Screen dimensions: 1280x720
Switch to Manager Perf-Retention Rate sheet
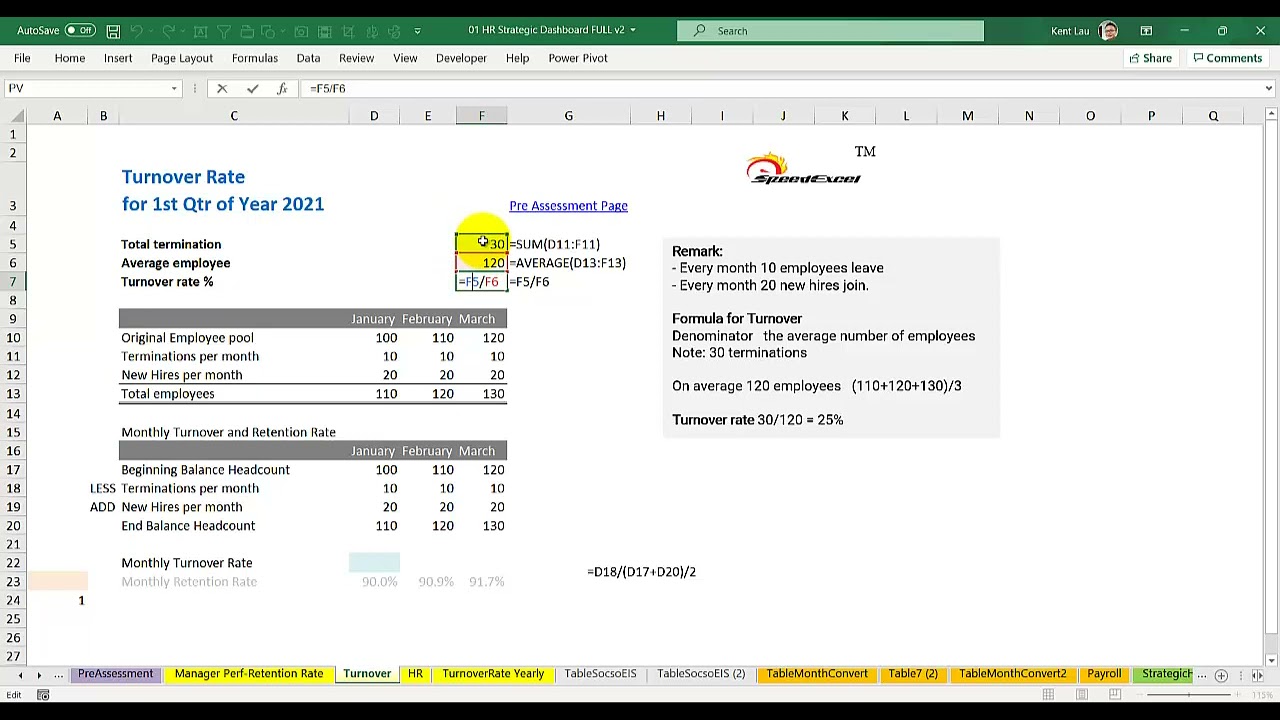pyautogui.click(x=249, y=674)
